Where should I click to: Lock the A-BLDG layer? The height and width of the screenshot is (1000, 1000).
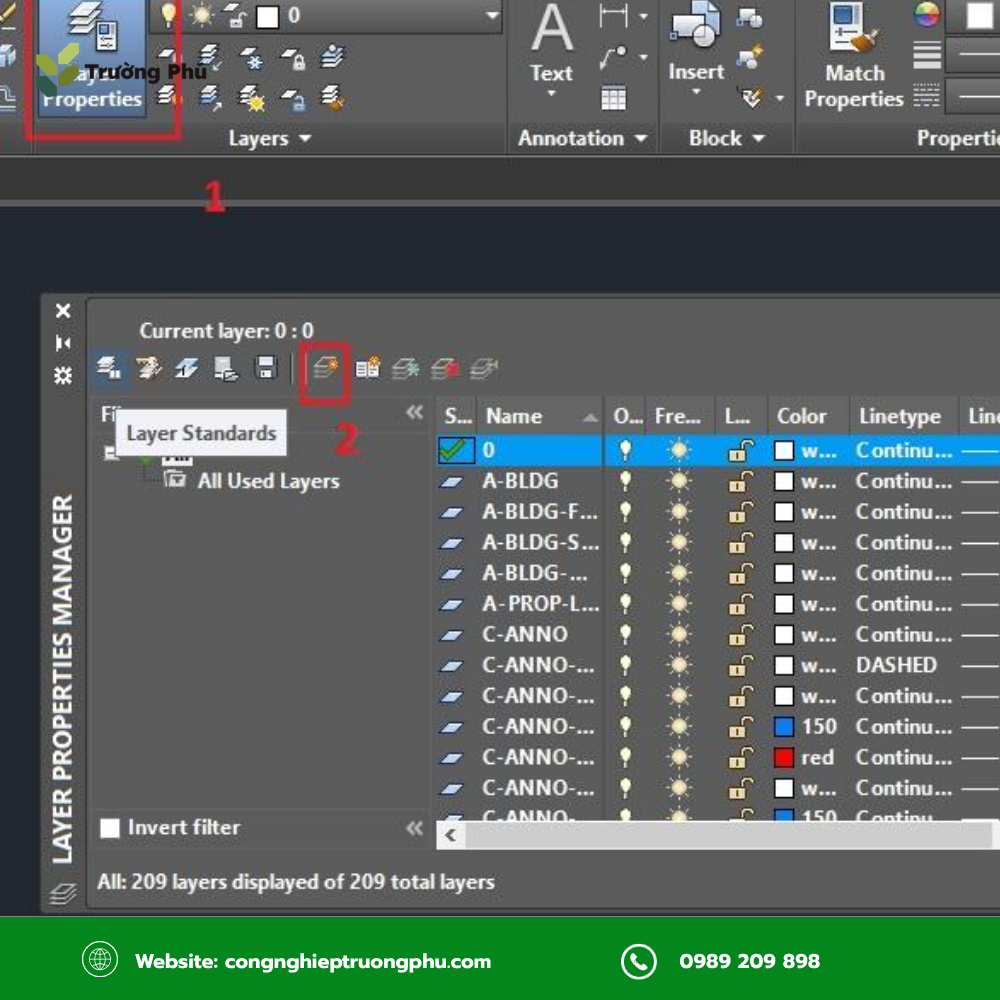(740, 481)
